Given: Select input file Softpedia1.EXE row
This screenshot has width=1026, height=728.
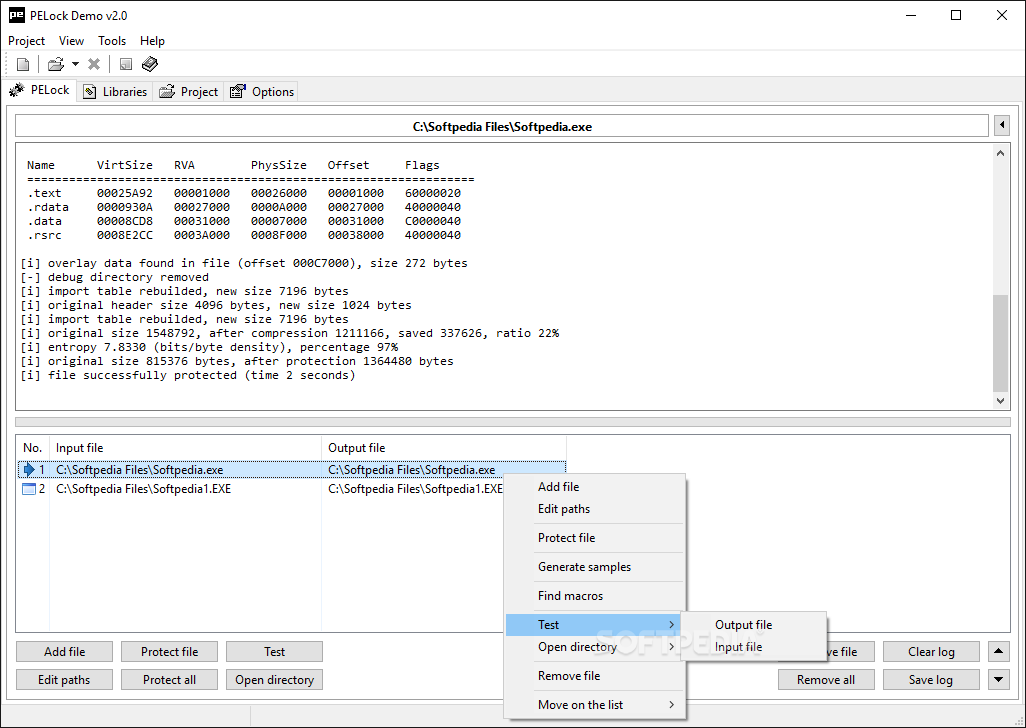Looking at the screenshot, I should 143,489.
